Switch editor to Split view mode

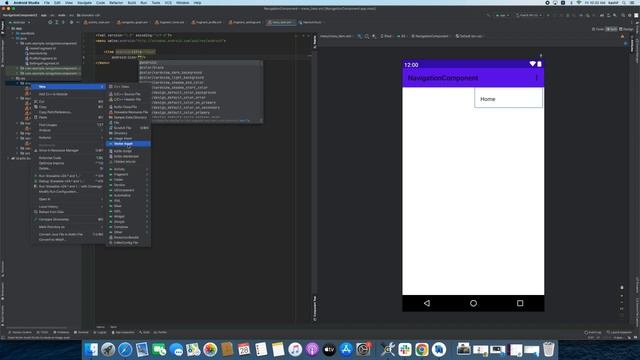pyautogui.click(x=611, y=29)
